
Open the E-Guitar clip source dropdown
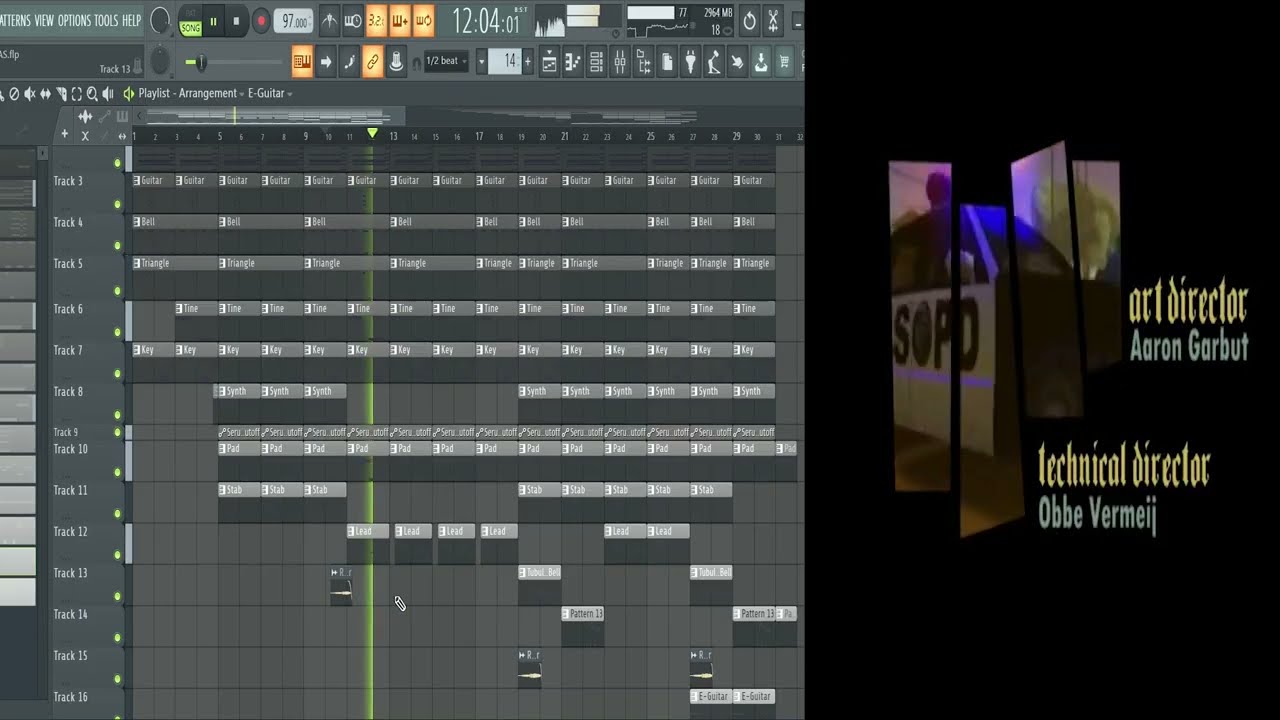click(270, 93)
